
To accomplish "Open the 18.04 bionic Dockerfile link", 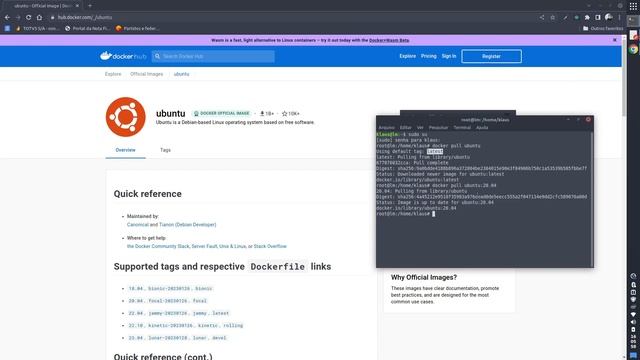I will (170, 289).
